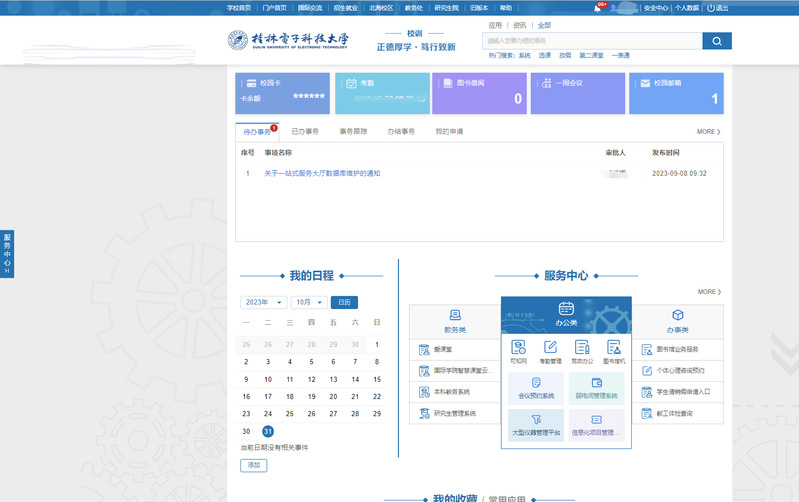
Task: Click the notification bell icon
Action: pos(598,7)
